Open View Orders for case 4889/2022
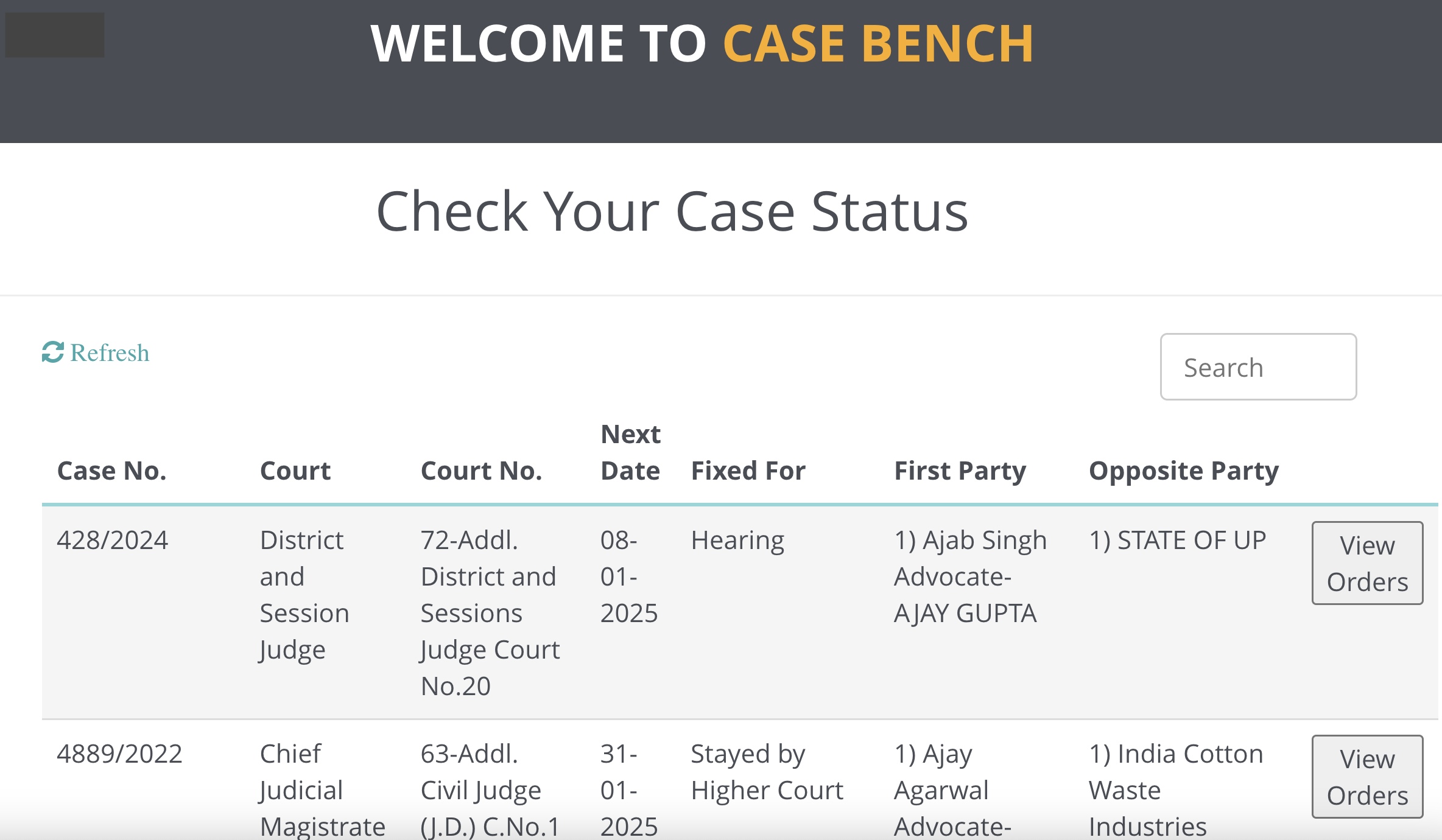The image size is (1442, 840). pos(1367,777)
